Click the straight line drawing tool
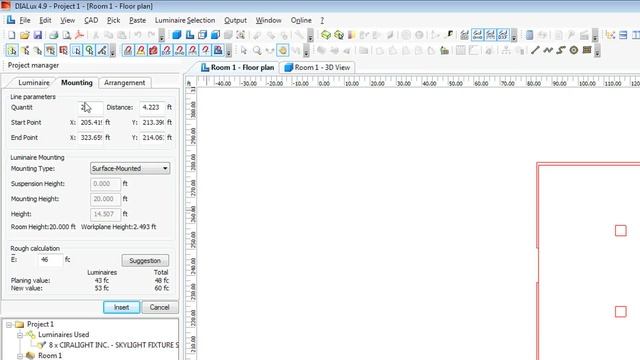This screenshot has width=640, height=360. (x=535, y=51)
